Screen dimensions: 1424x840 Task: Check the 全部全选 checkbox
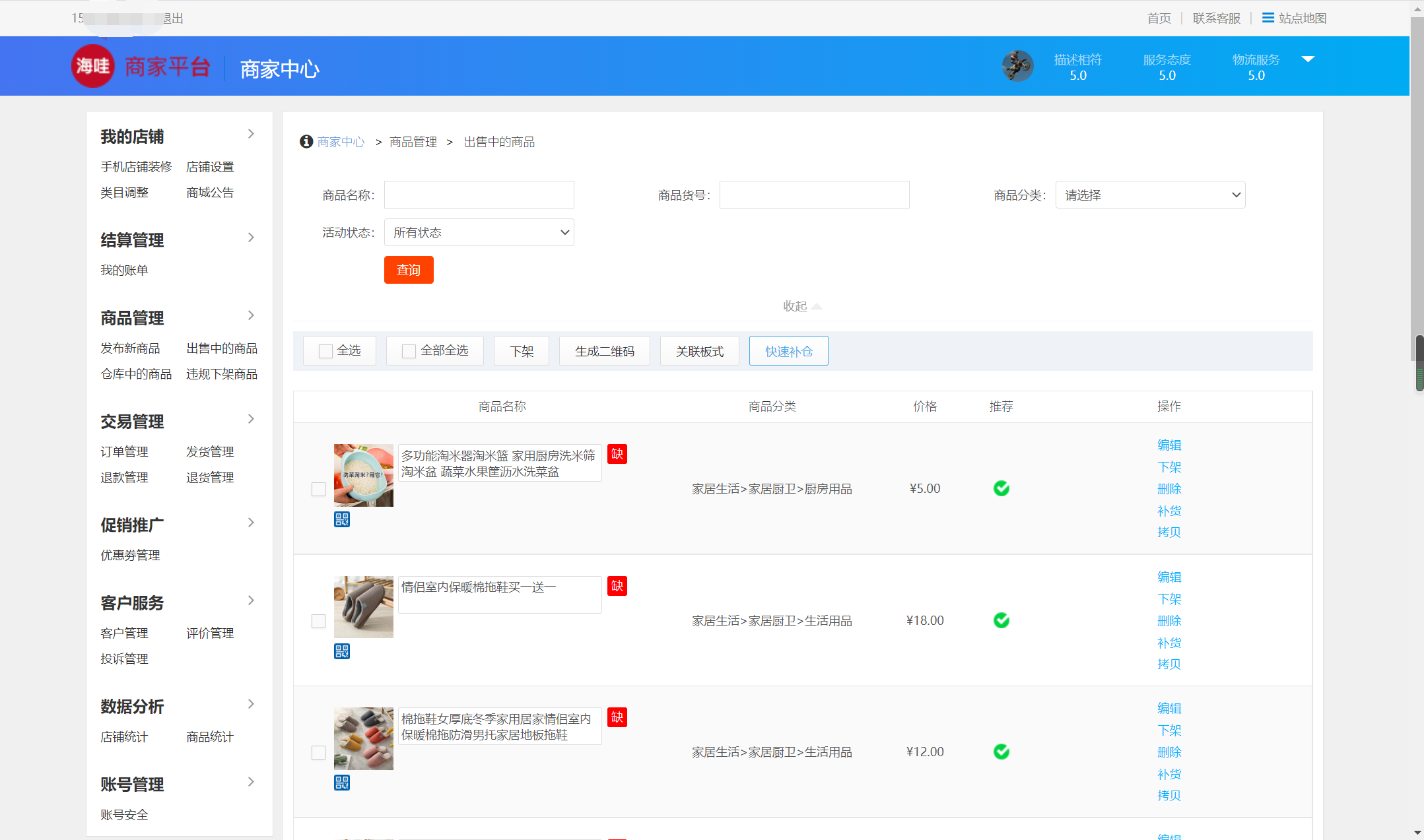click(409, 351)
